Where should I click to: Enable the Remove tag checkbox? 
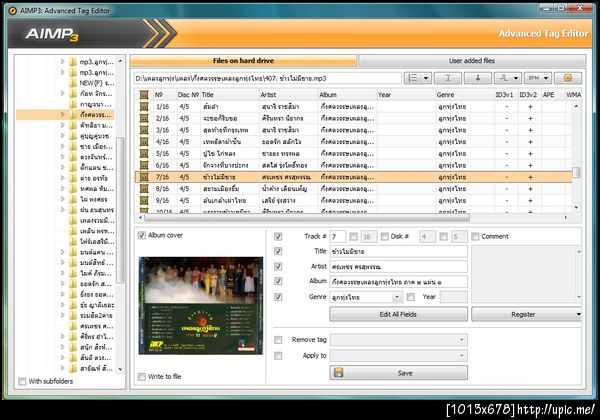(278, 340)
